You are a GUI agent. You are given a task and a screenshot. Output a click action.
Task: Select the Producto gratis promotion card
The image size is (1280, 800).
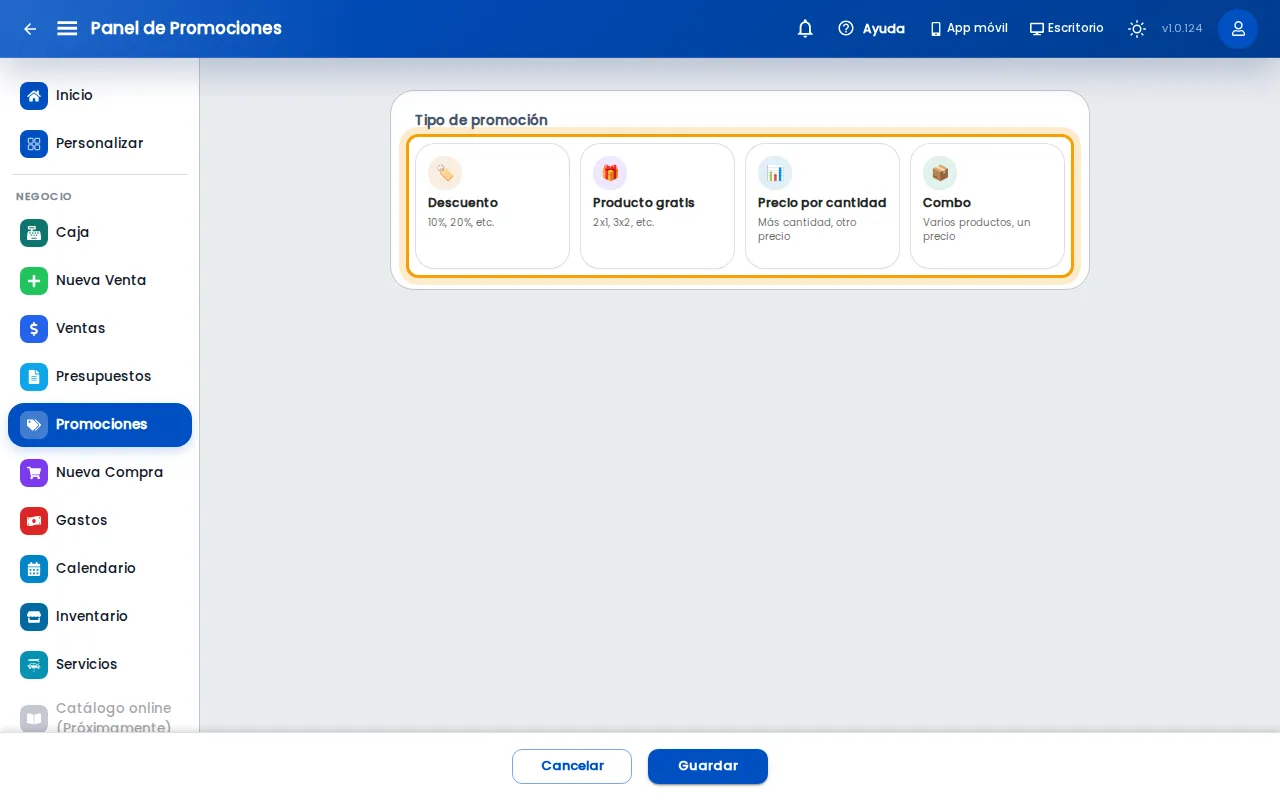pyautogui.click(x=657, y=206)
